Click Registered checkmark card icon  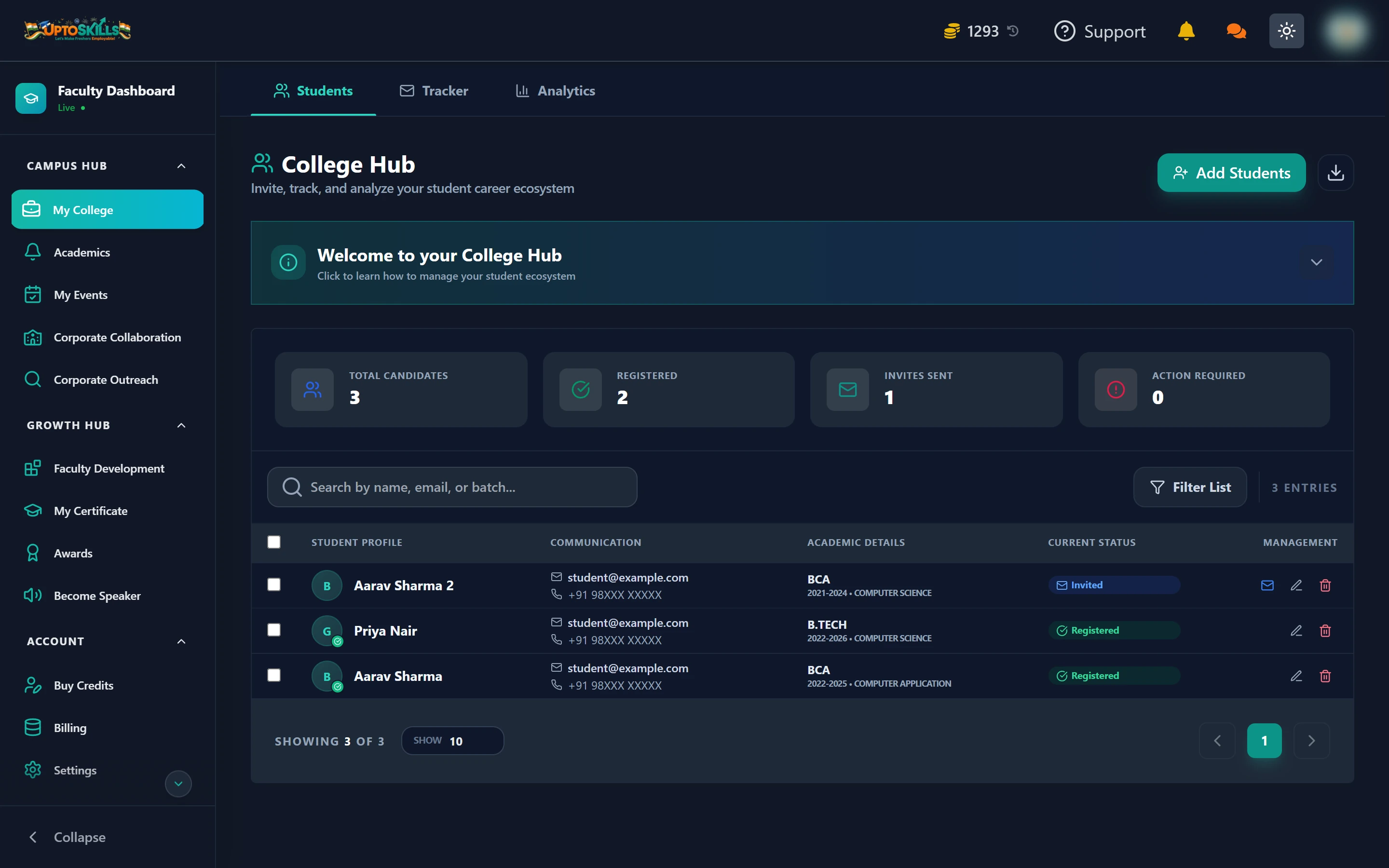tap(580, 390)
